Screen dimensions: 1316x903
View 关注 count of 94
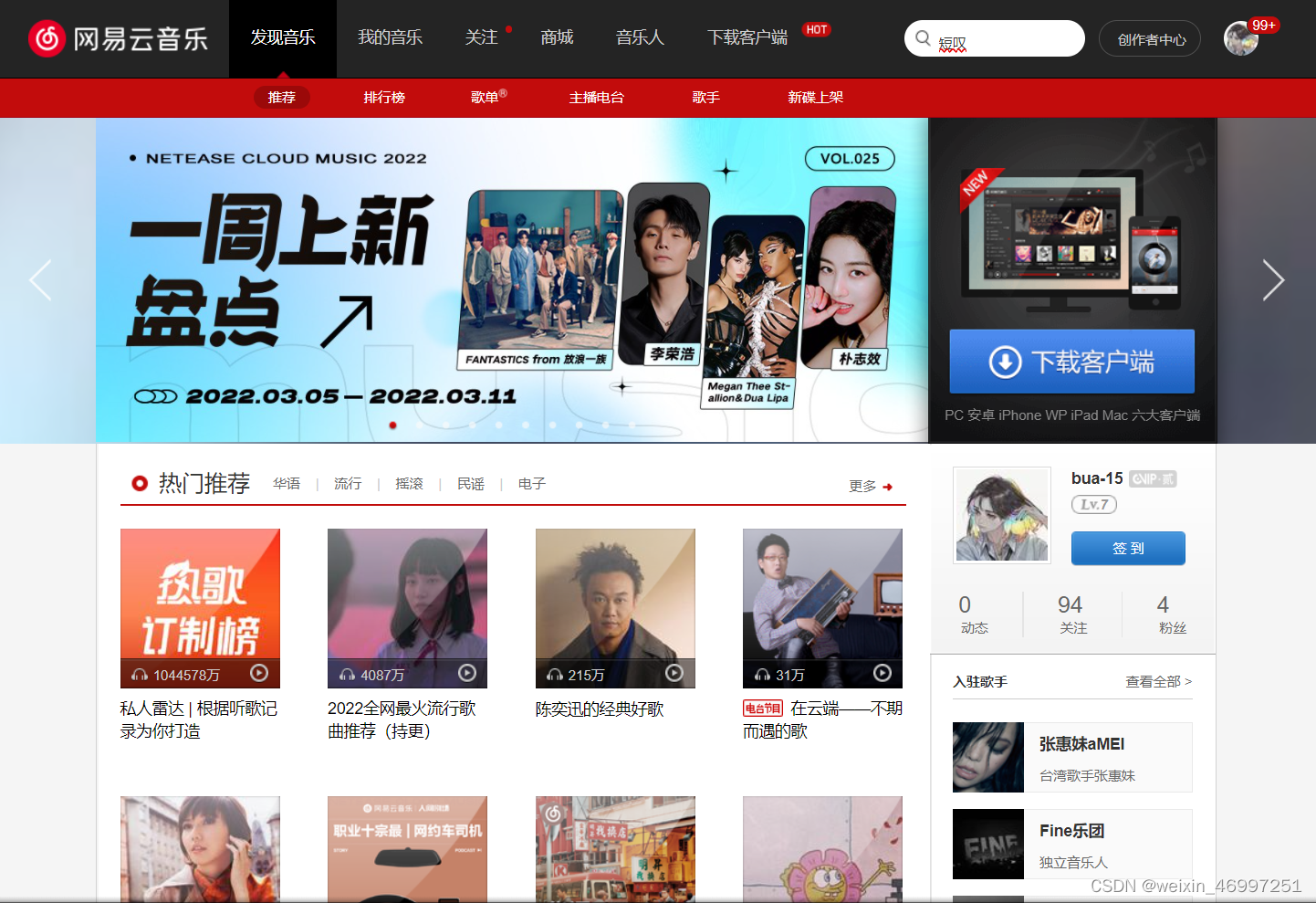[1072, 614]
